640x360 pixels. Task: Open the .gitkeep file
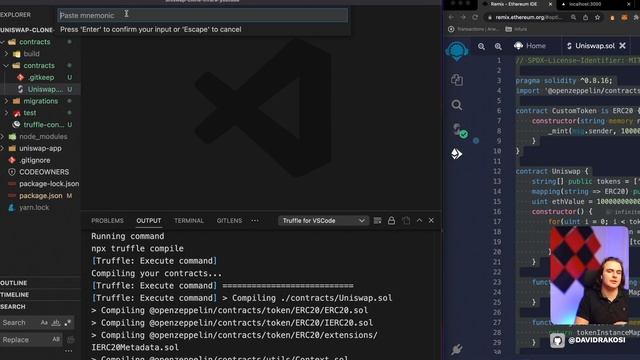coord(40,78)
